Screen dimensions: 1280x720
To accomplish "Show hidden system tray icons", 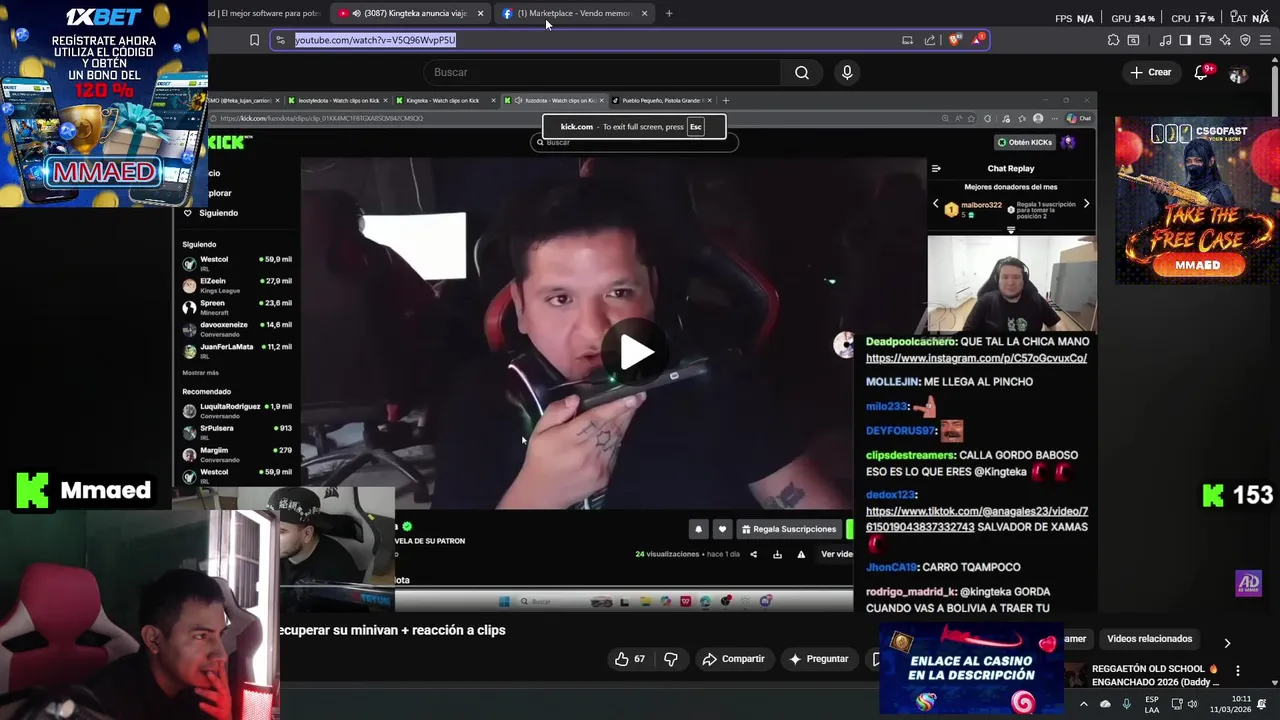I will click(x=1083, y=704).
